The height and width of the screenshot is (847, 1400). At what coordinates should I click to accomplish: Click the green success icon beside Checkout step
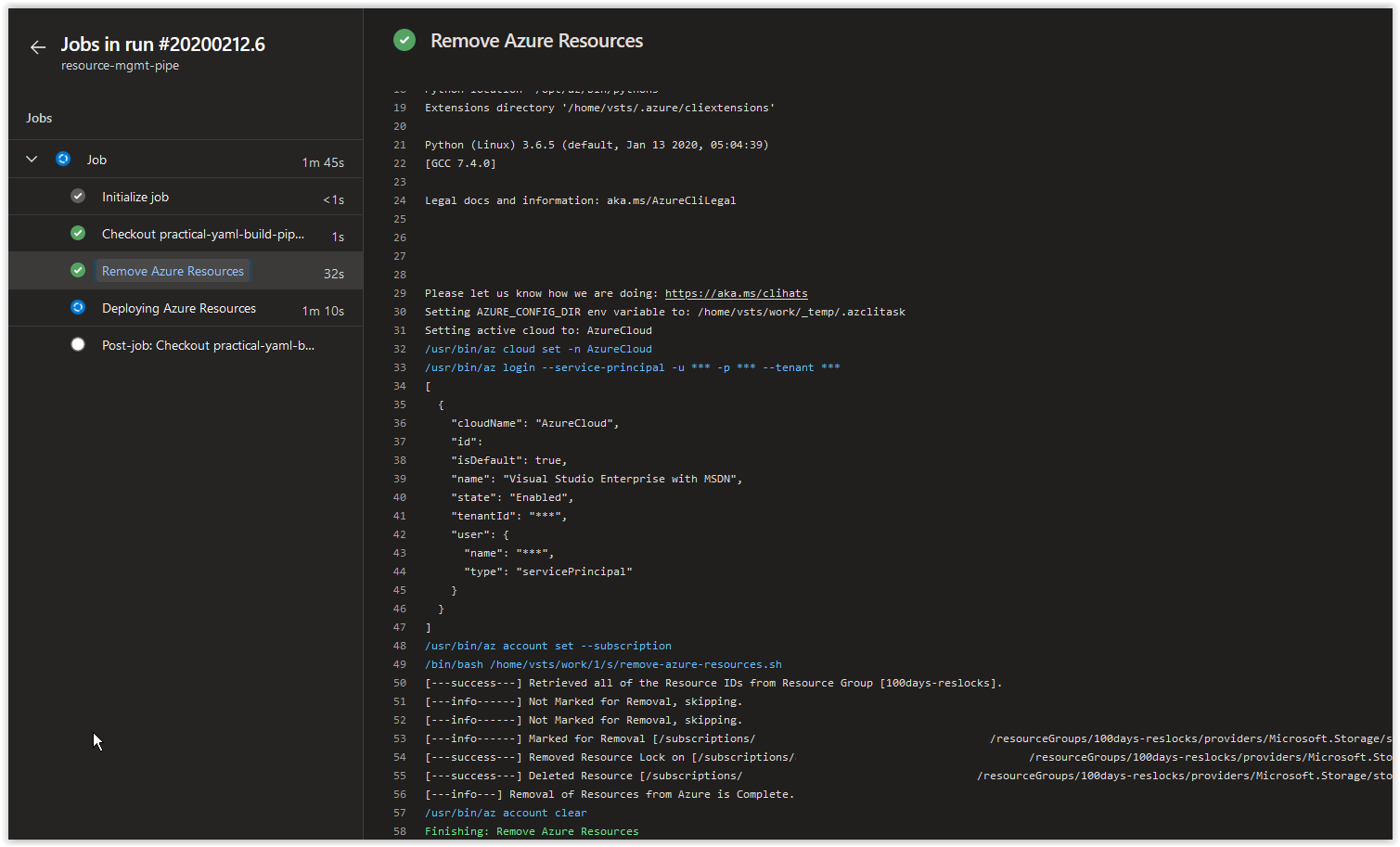pos(78,233)
